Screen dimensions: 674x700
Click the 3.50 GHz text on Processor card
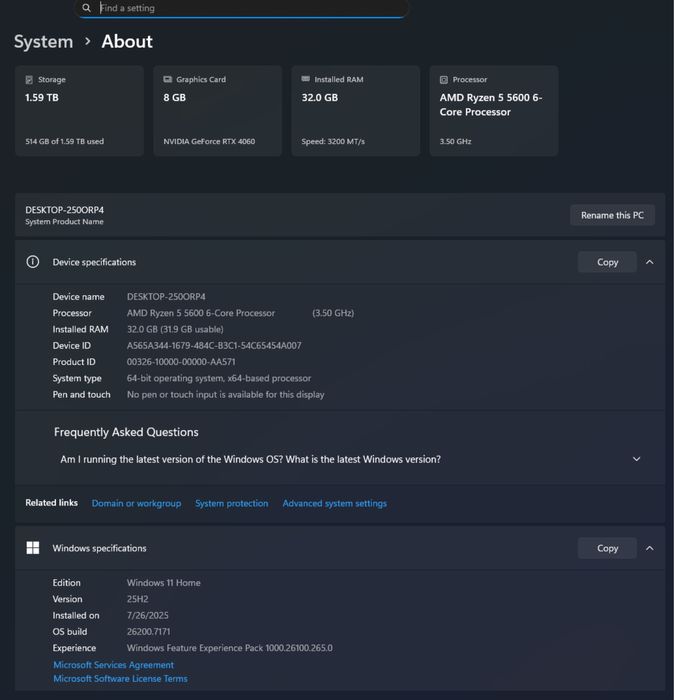456,142
